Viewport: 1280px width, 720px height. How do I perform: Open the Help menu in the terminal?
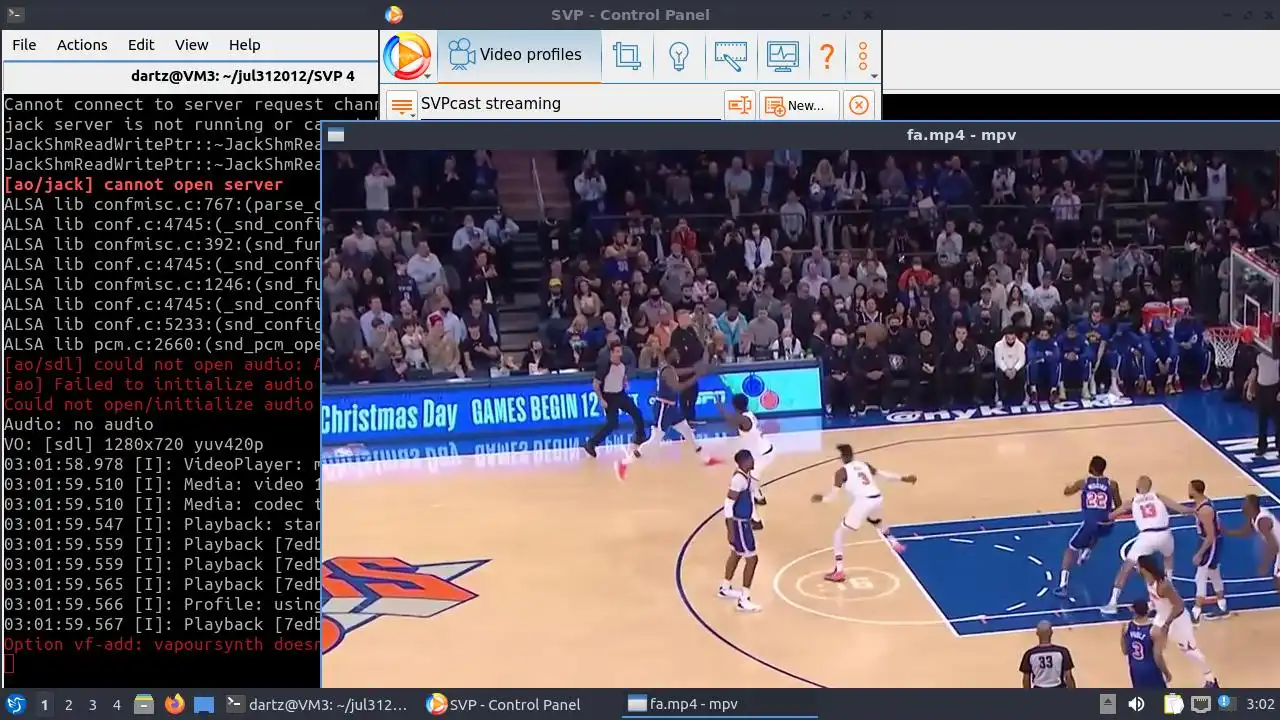coord(245,45)
